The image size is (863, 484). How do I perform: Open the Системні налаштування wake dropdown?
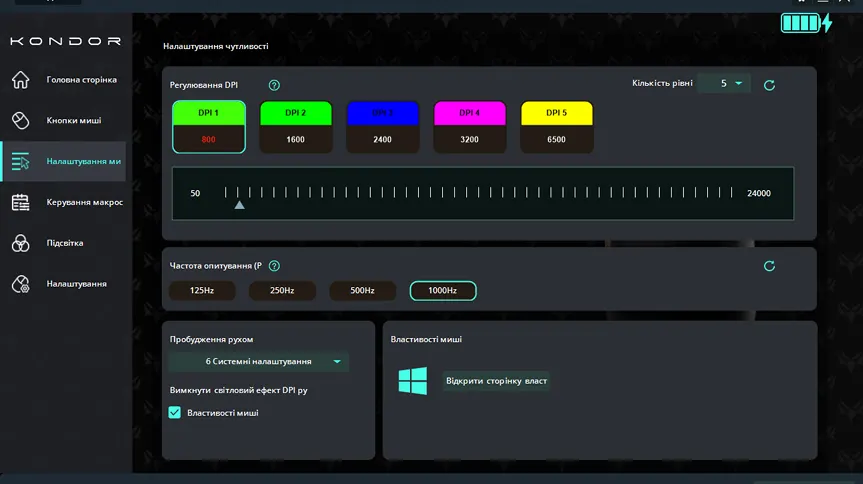tap(259, 362)
